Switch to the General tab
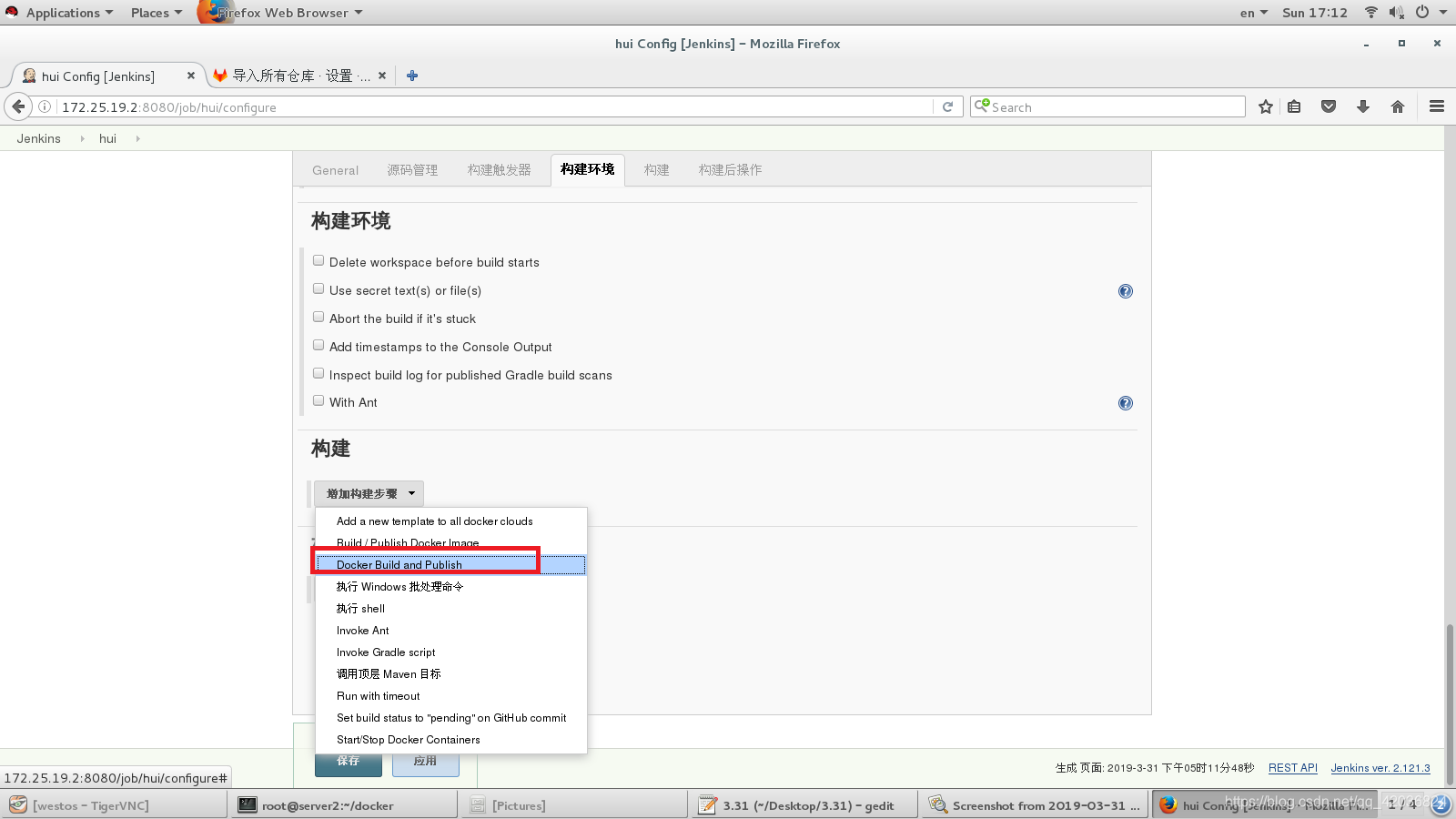Image resolution: width=1456 pixels, height=819 pixels. (335, 170)
